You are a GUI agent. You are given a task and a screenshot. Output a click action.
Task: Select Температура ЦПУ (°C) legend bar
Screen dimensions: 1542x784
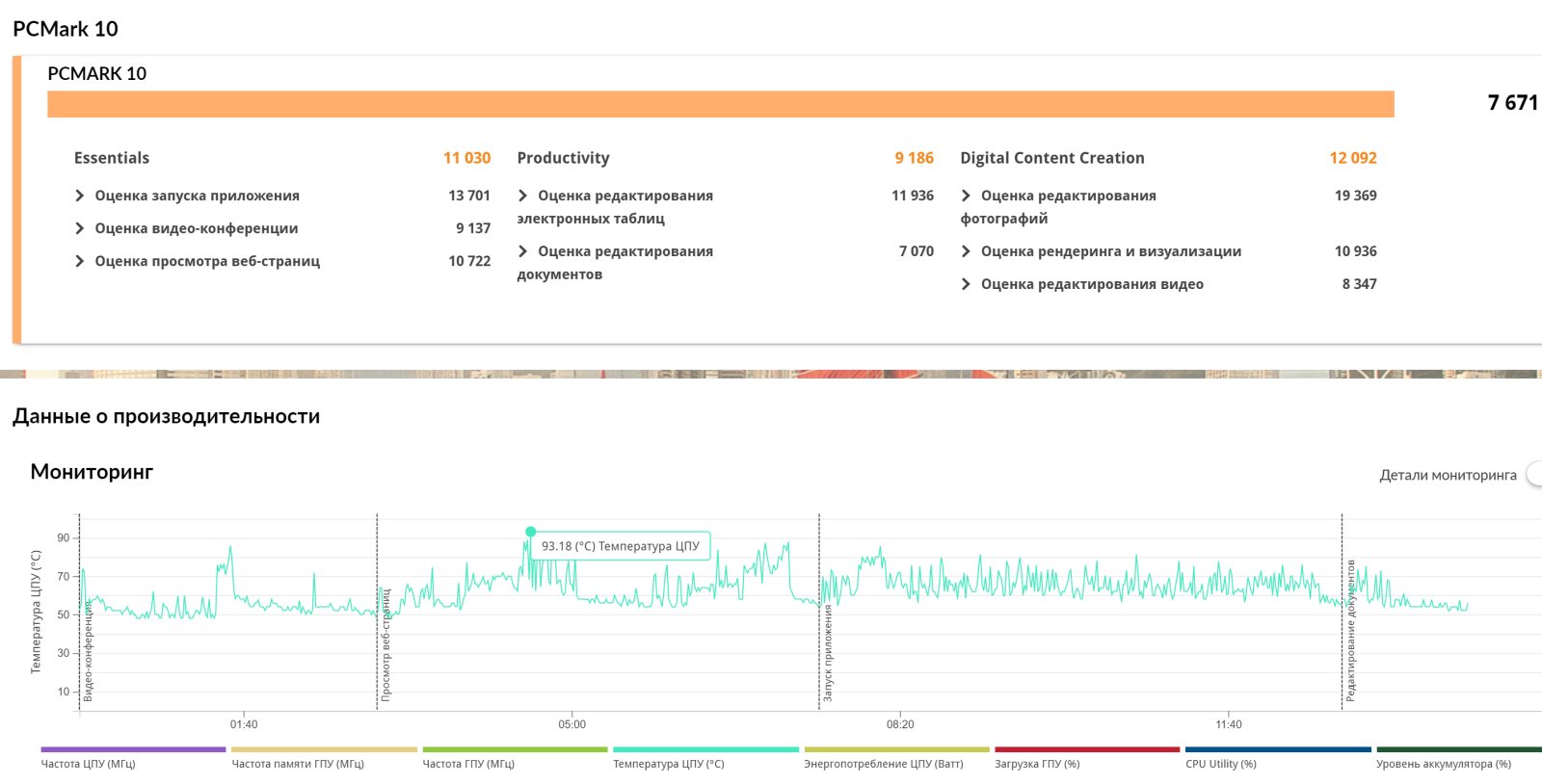pyautogui.click(x=705, y=749)
